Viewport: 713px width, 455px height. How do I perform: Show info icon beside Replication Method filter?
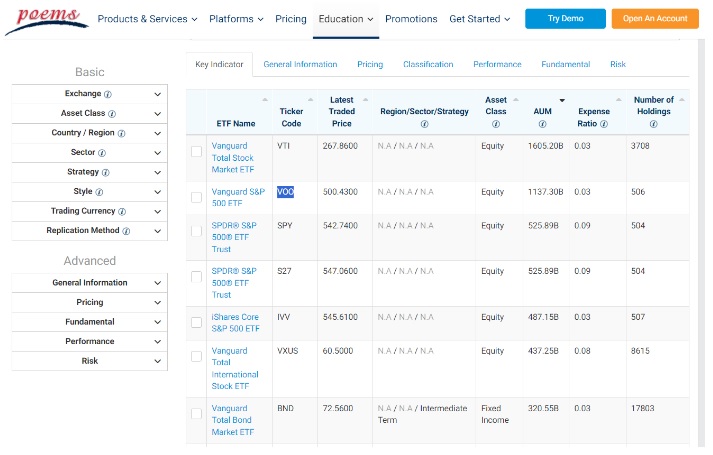click(126, 231)
